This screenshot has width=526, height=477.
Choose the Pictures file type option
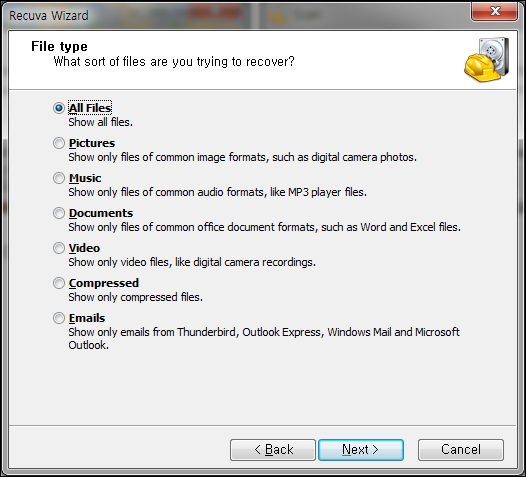59,143
